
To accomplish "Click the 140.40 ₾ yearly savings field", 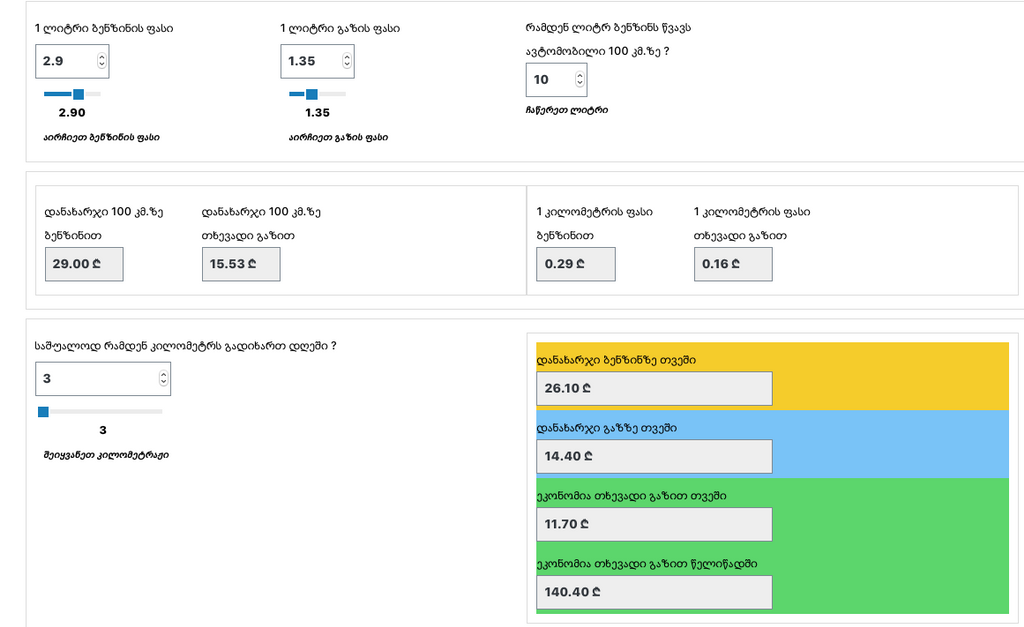I will point(654,592).
